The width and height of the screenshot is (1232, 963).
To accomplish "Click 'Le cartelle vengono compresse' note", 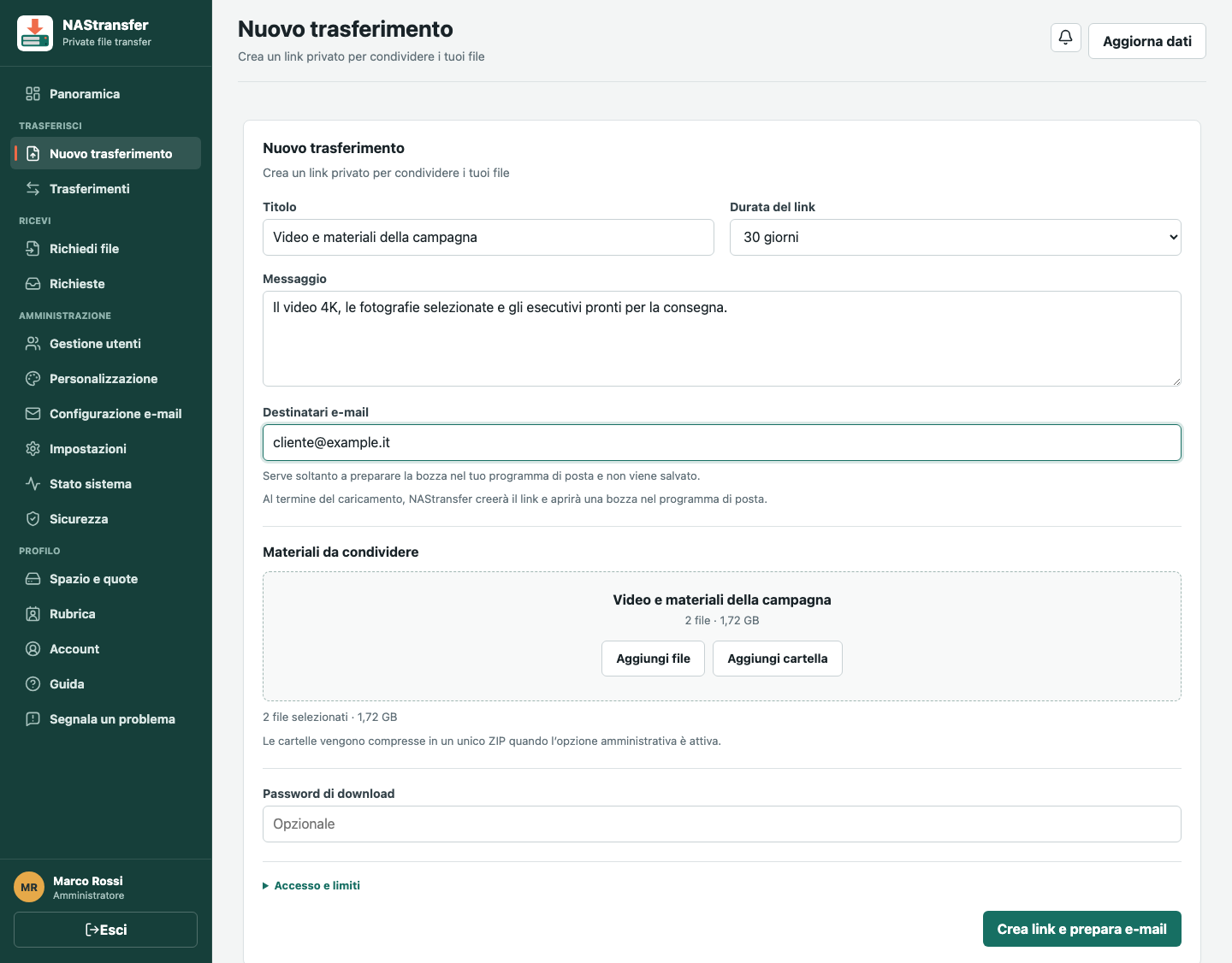I will point(492,741).
